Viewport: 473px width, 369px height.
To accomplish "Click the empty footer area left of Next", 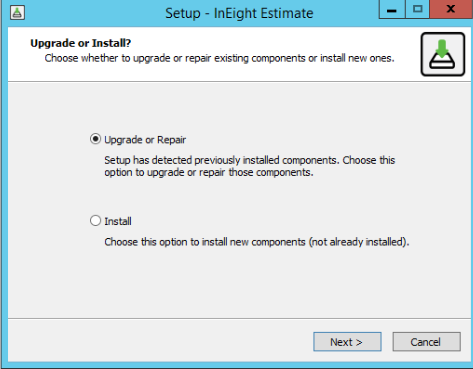I will 160,342.
